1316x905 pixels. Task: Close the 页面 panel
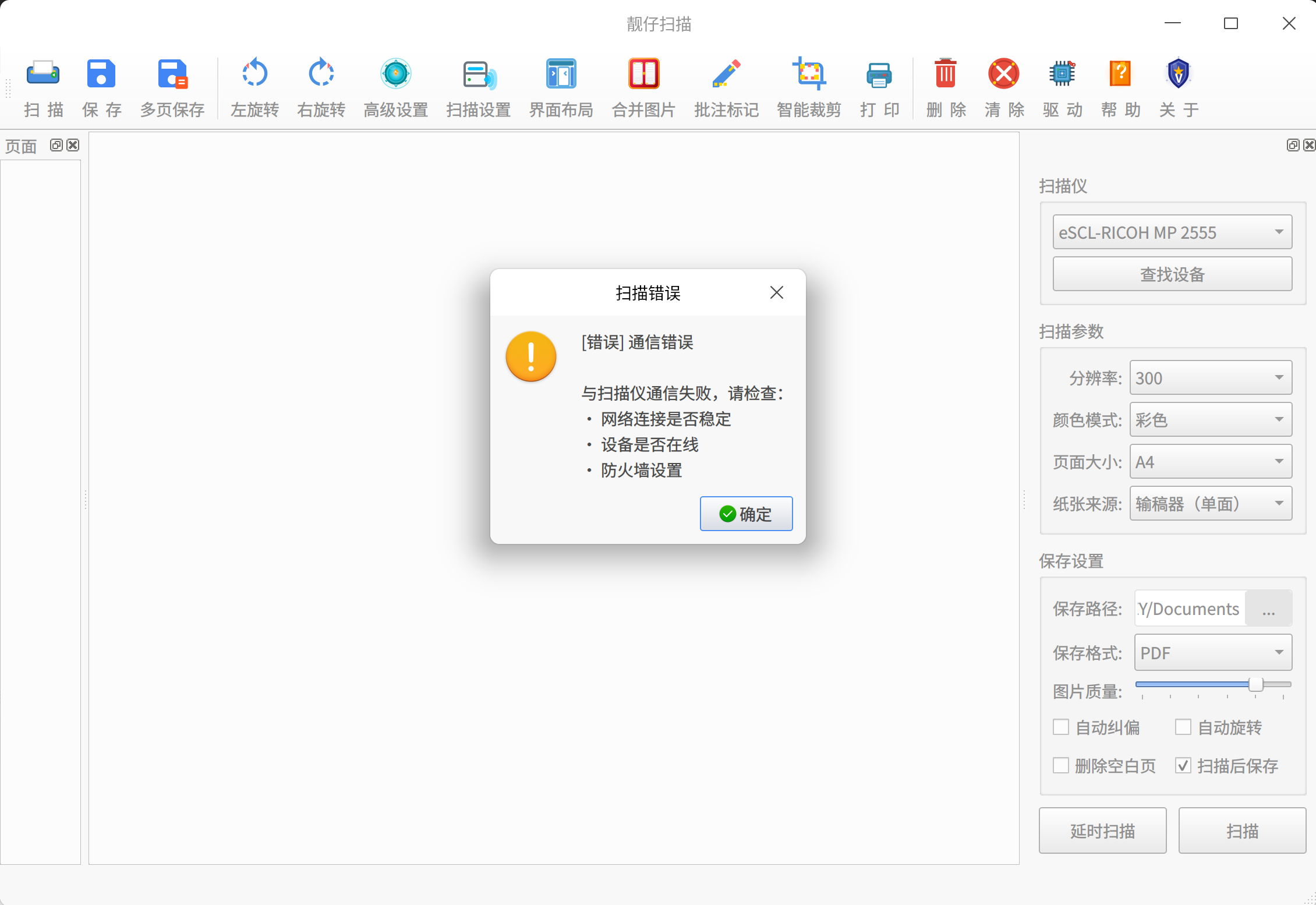click(x=73, y=145)
